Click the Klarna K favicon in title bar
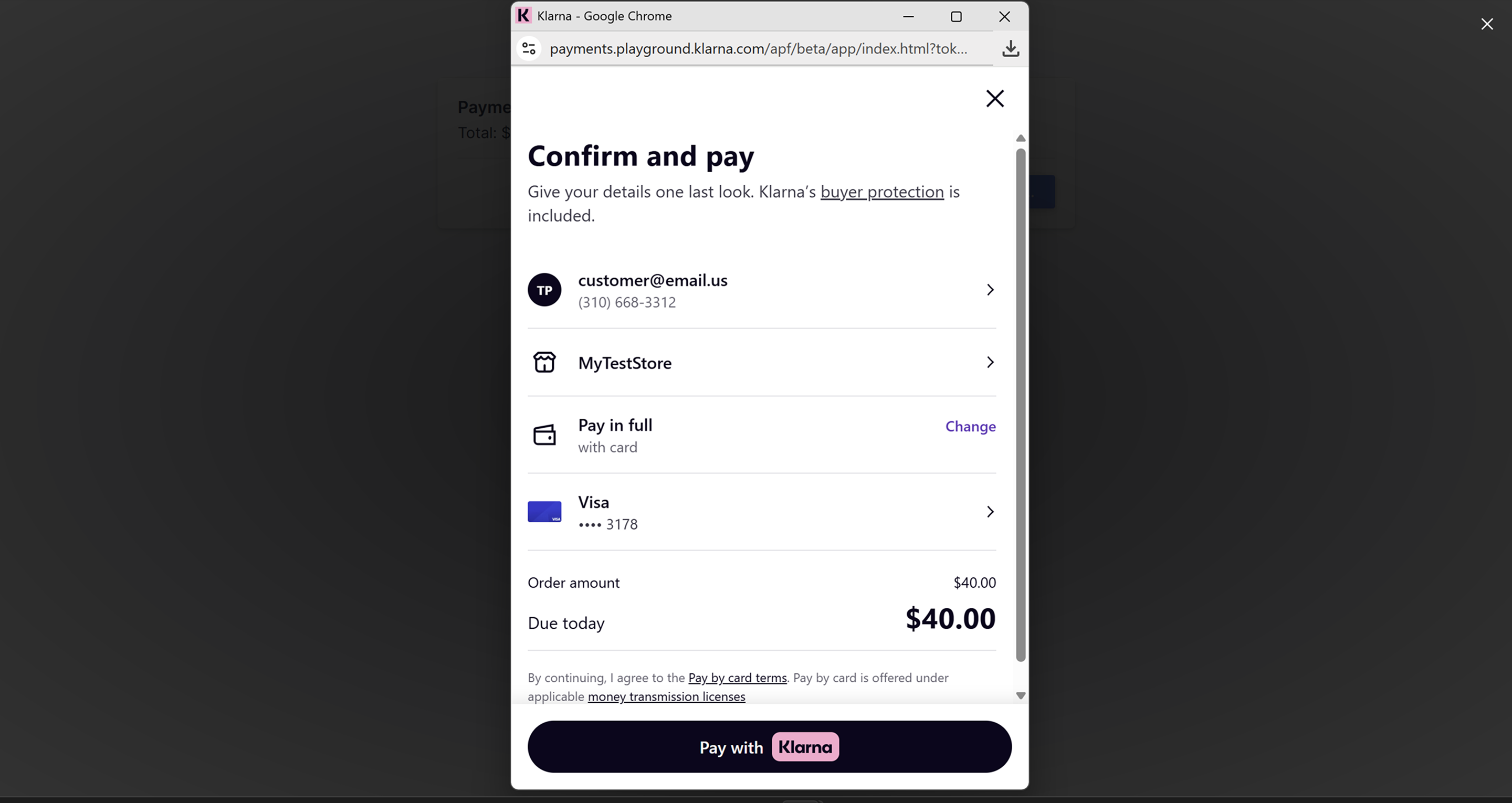 click(523, 16)
